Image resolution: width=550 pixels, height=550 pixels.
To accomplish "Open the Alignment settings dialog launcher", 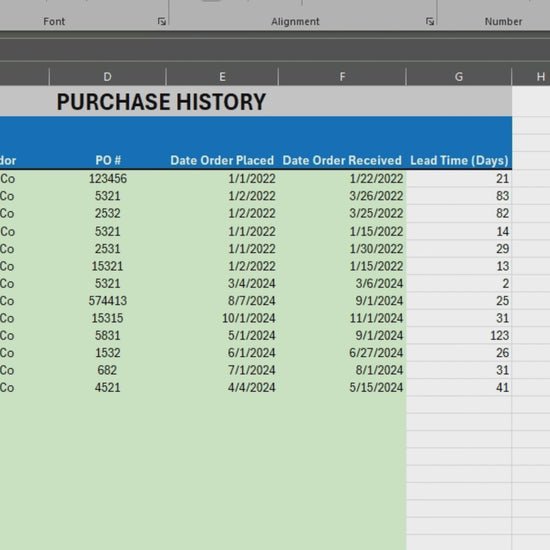I will click(430, 21).
